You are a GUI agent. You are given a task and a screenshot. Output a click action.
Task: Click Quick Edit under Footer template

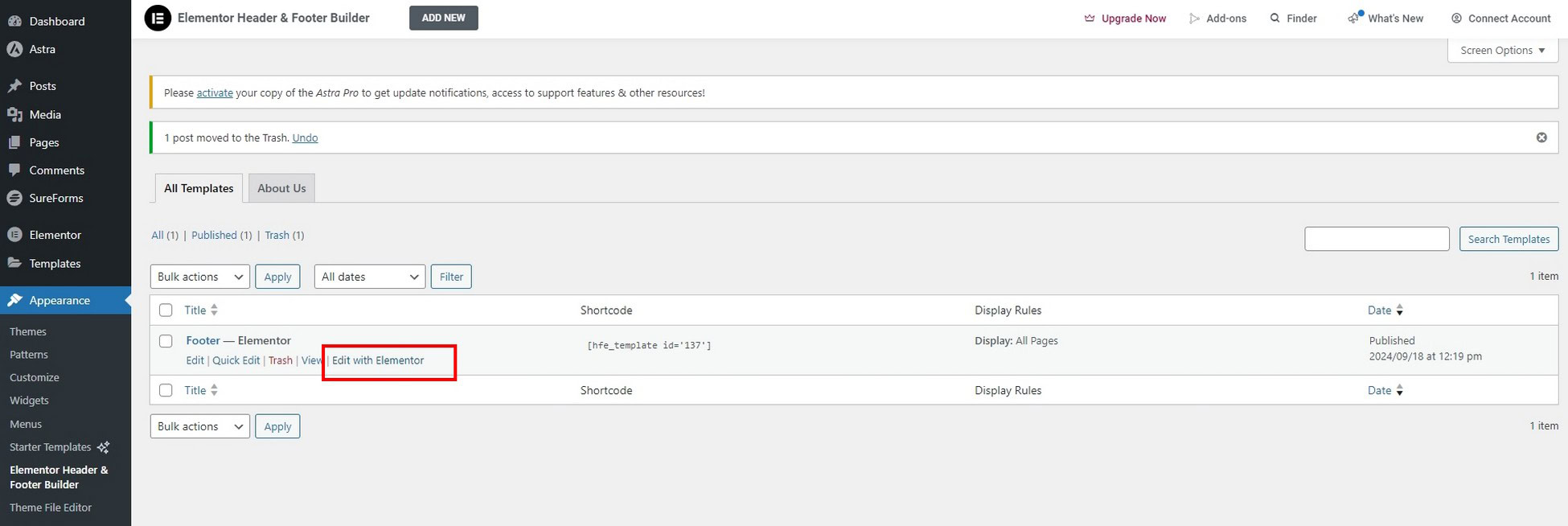(236, 360)
